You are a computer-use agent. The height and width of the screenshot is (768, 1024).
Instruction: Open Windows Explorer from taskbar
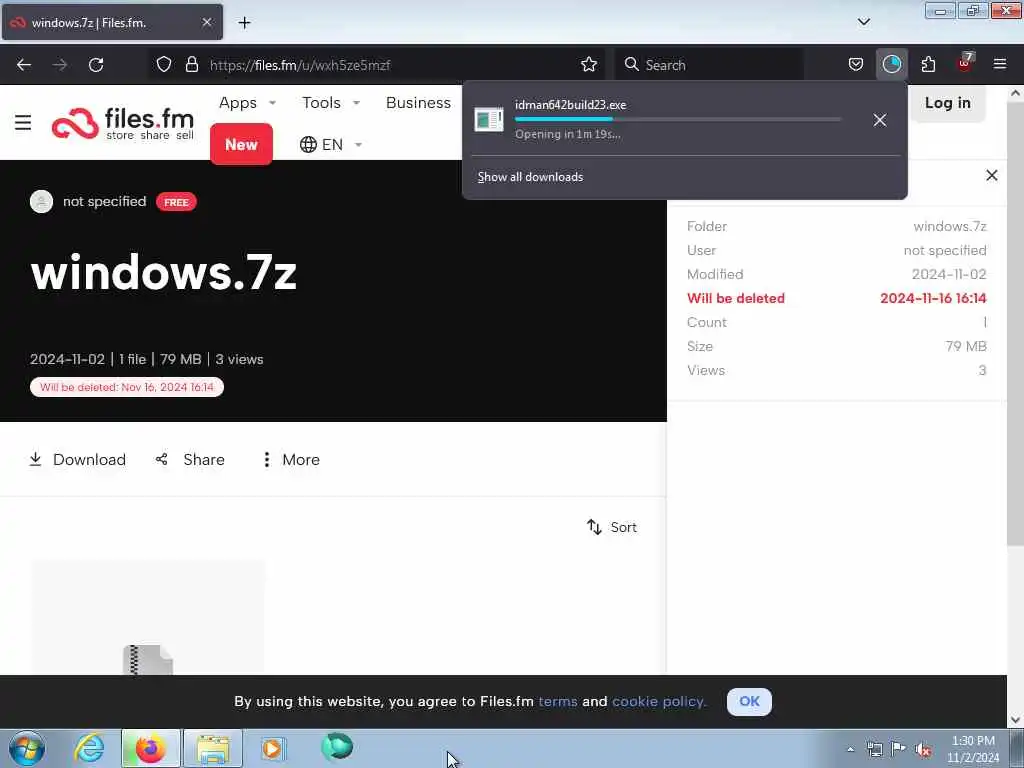pos(213,748)
